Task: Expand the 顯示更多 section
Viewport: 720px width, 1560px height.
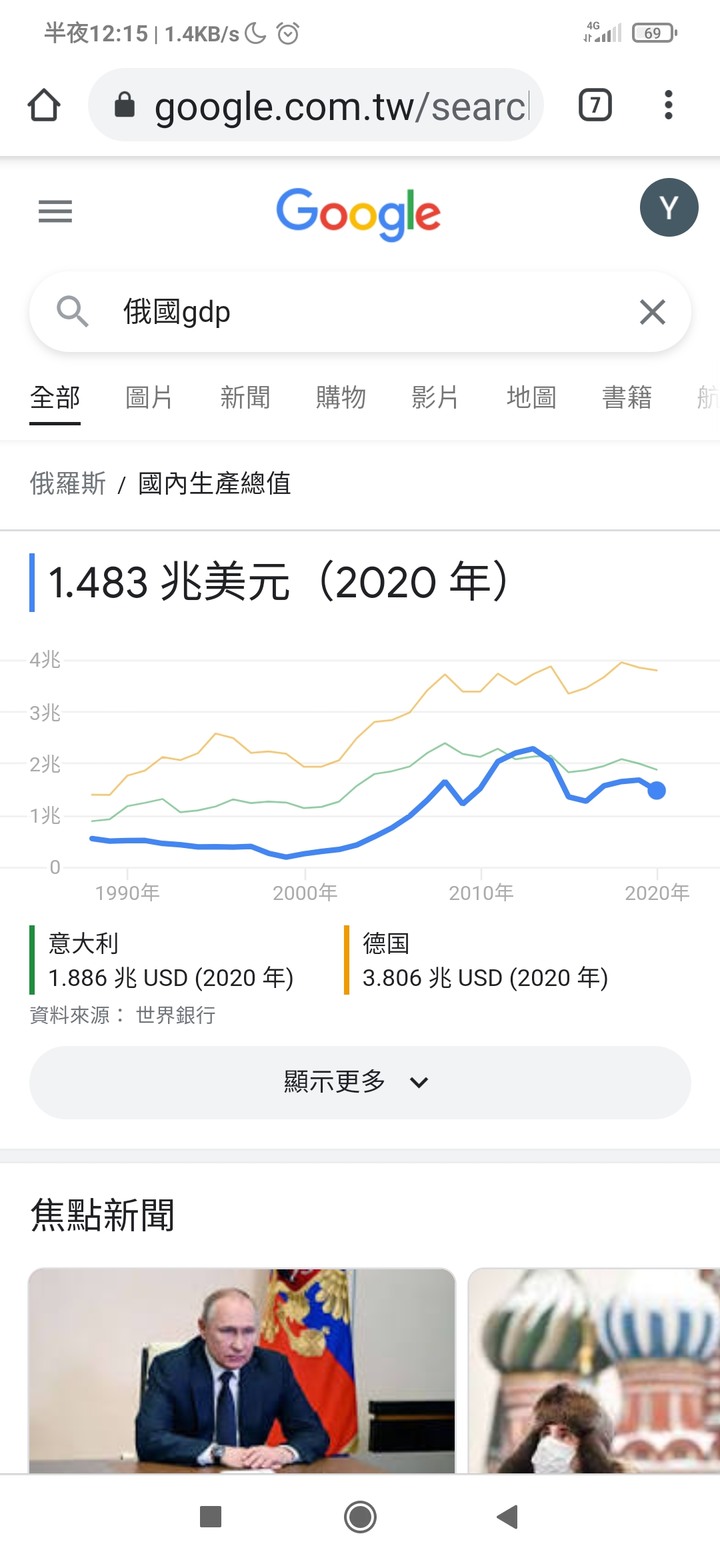Action: [360, 1082]
